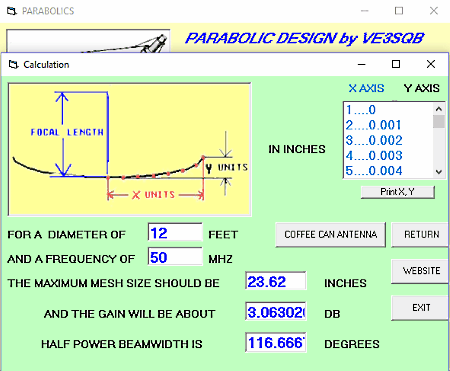Image resolution: width=450 pixels, height=371 pixels.
Task: Click the RETURN button
Action: click(420, 235)
